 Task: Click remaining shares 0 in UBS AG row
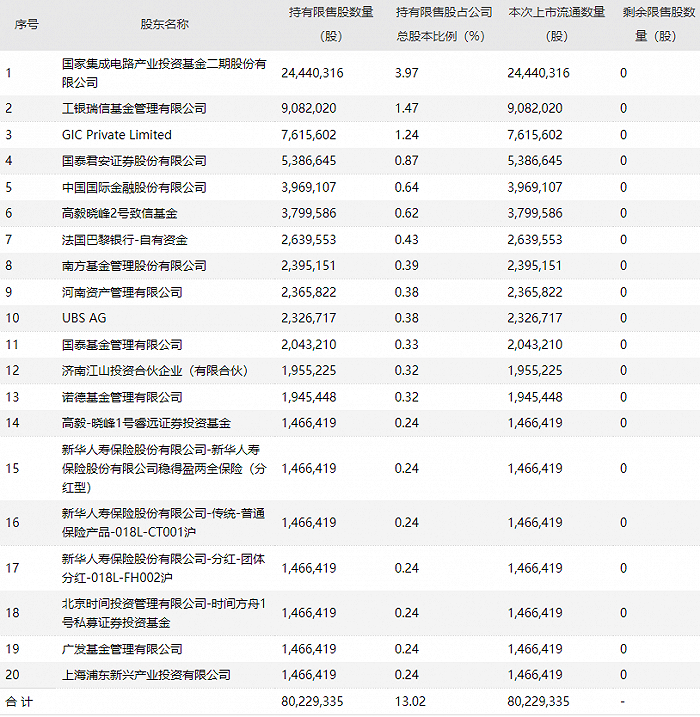[623, 318]
